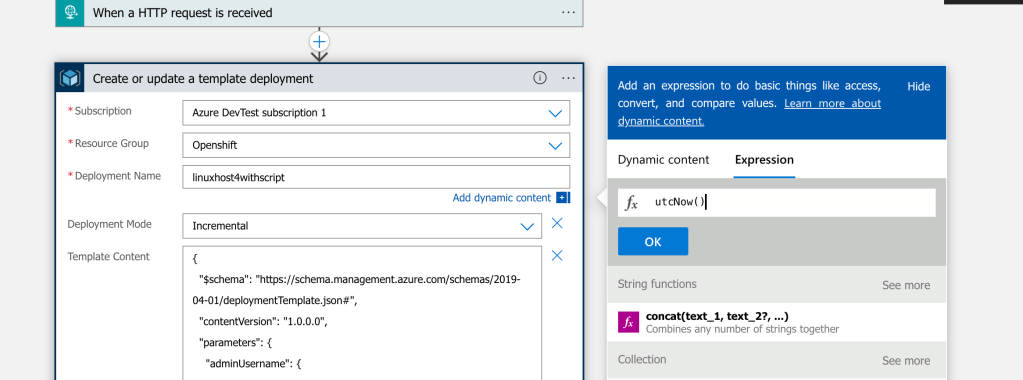Screen dimensions: 1023x380
Task: Show info for template deployment action
Action: (x=540, y=78)
